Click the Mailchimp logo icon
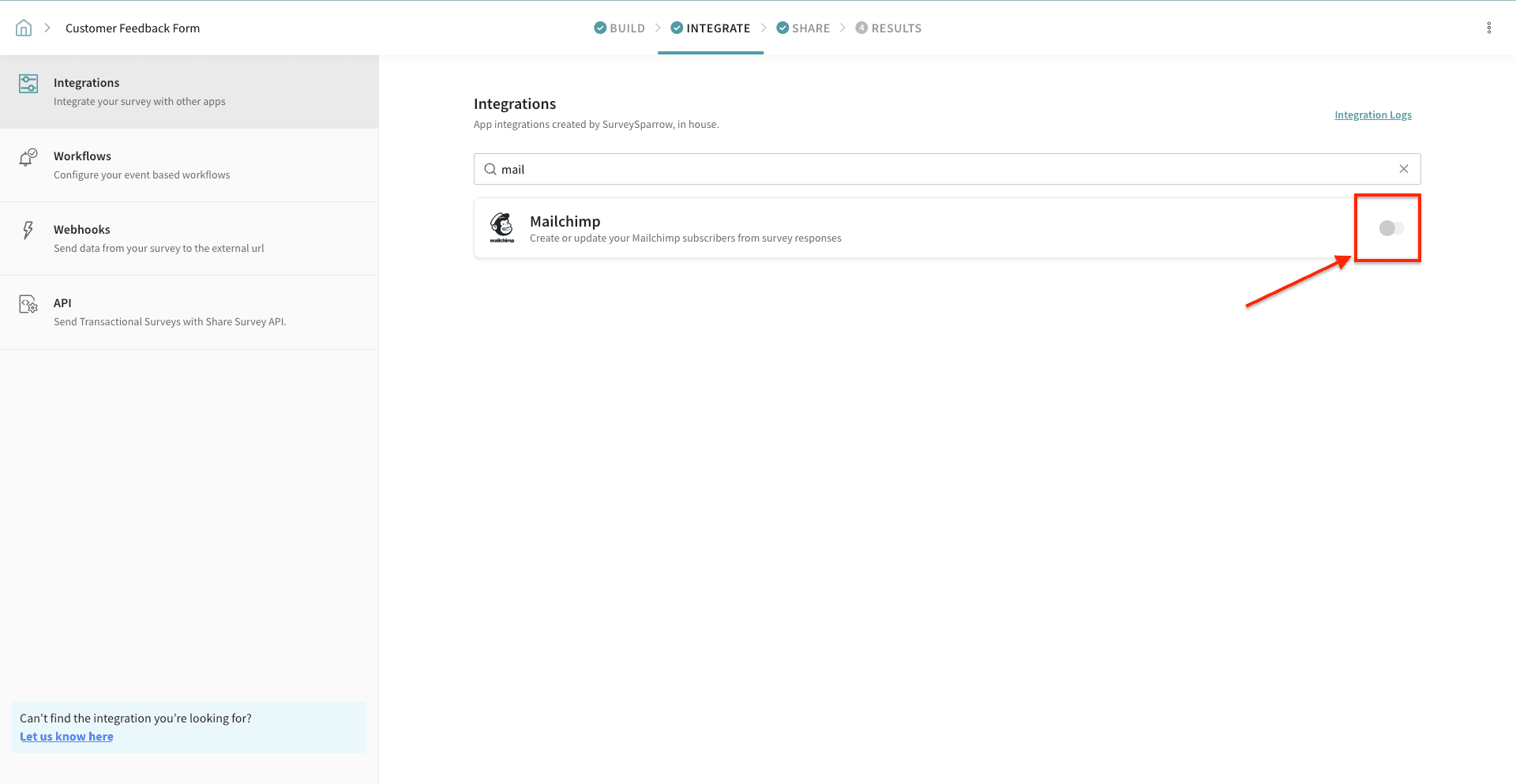Screen dimensions: 1516x784 (502, 227)
